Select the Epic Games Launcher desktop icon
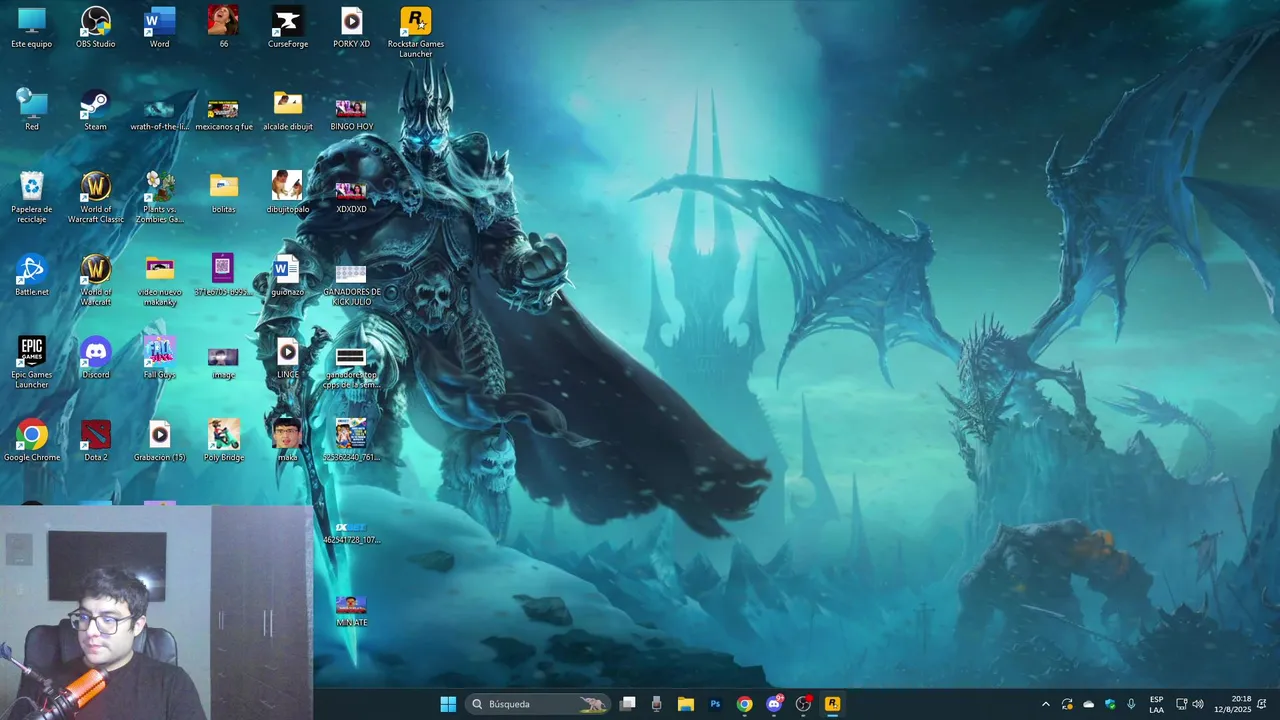The height and width of the screenshot is (720, 1280). point(32,362)
